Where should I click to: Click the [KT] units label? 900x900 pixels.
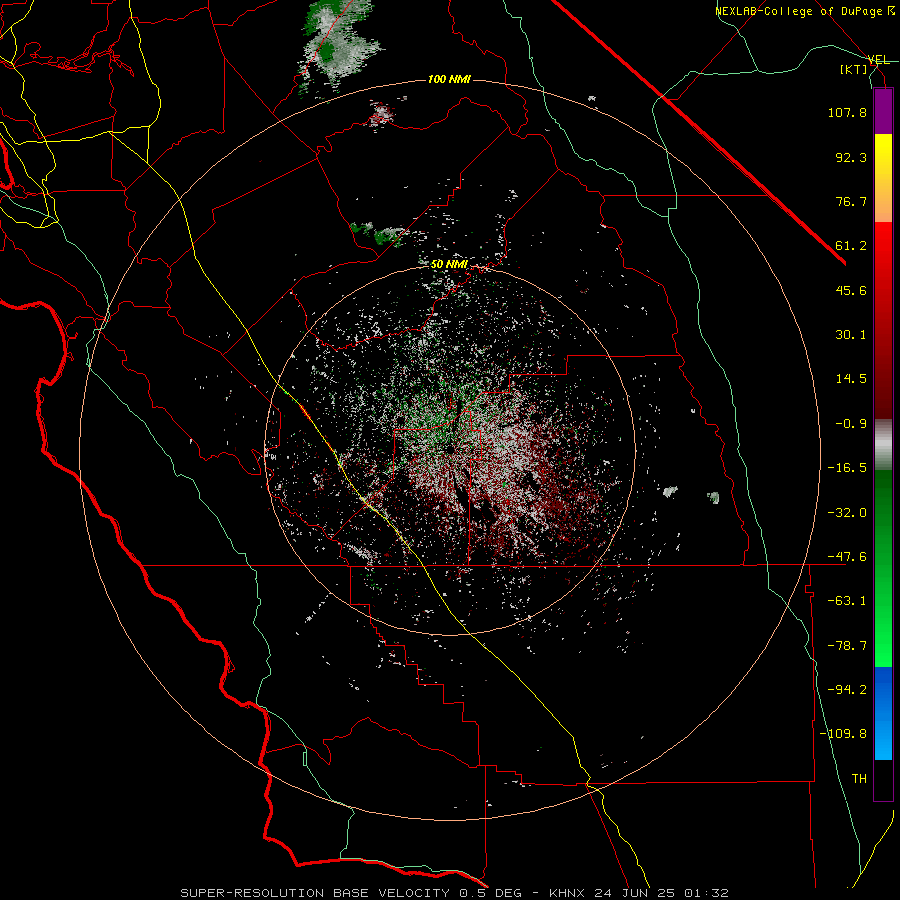(854, 69)
